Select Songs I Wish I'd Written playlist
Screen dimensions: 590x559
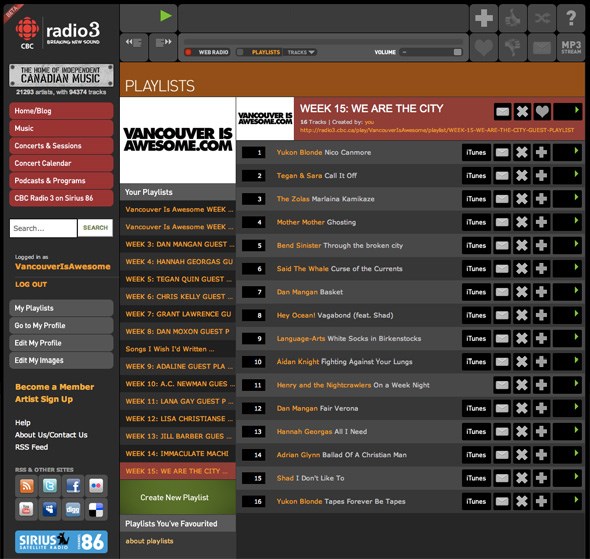178,349
